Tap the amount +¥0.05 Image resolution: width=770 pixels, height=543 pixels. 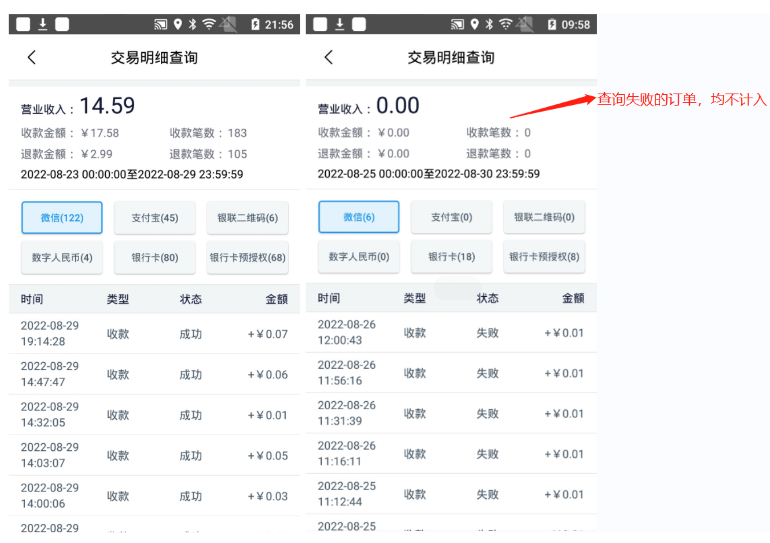click(268, 456)
